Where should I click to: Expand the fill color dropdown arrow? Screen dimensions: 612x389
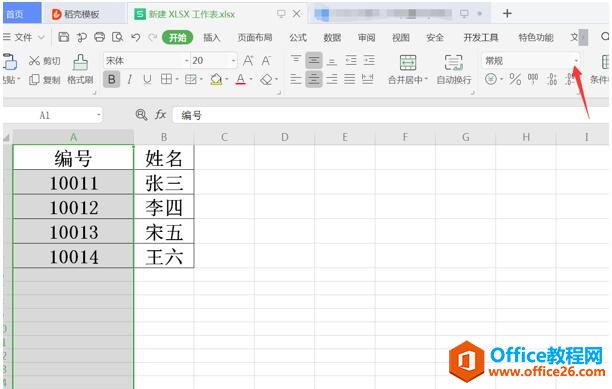[226, 80]
